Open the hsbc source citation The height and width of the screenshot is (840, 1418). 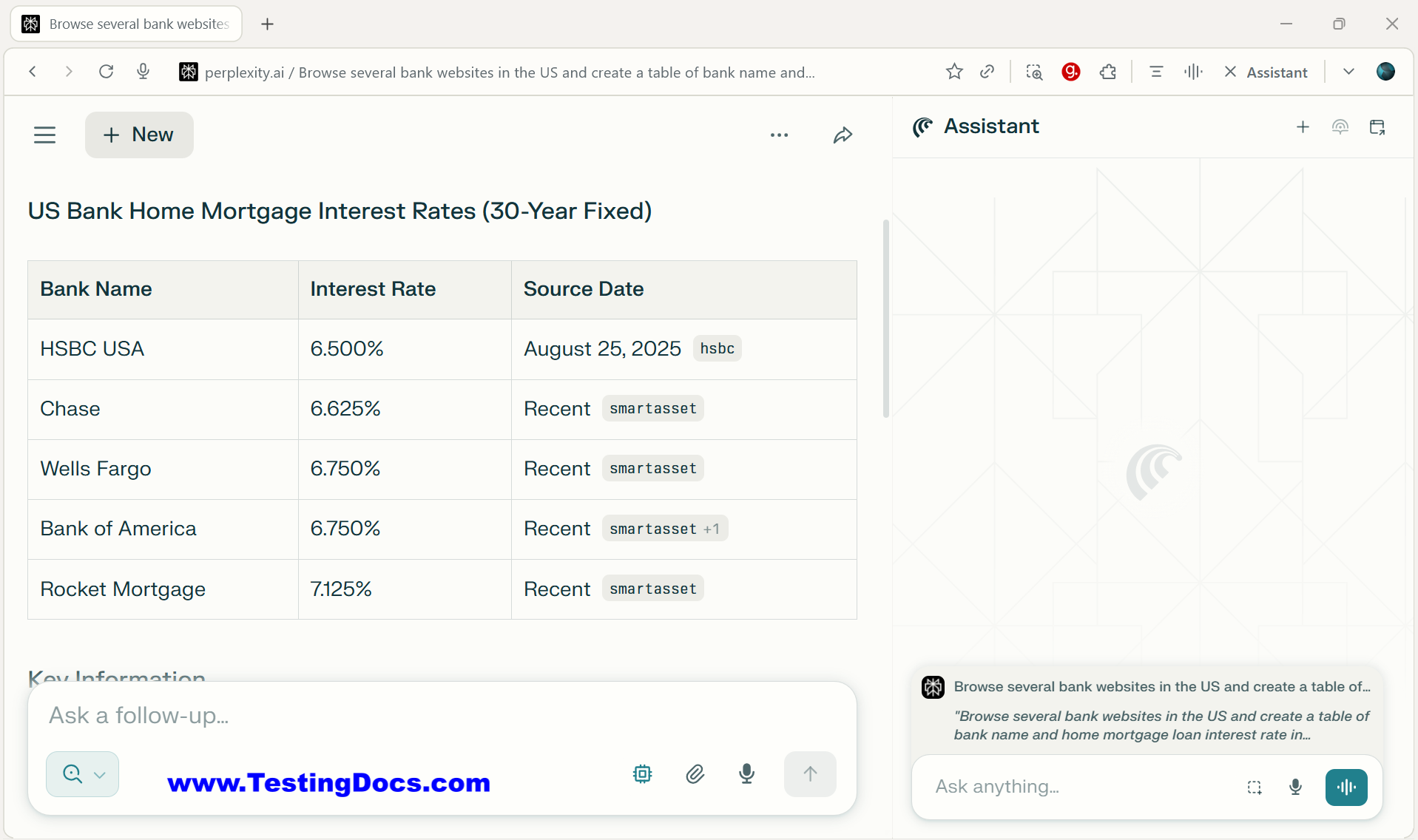click(x=717, y=348)
